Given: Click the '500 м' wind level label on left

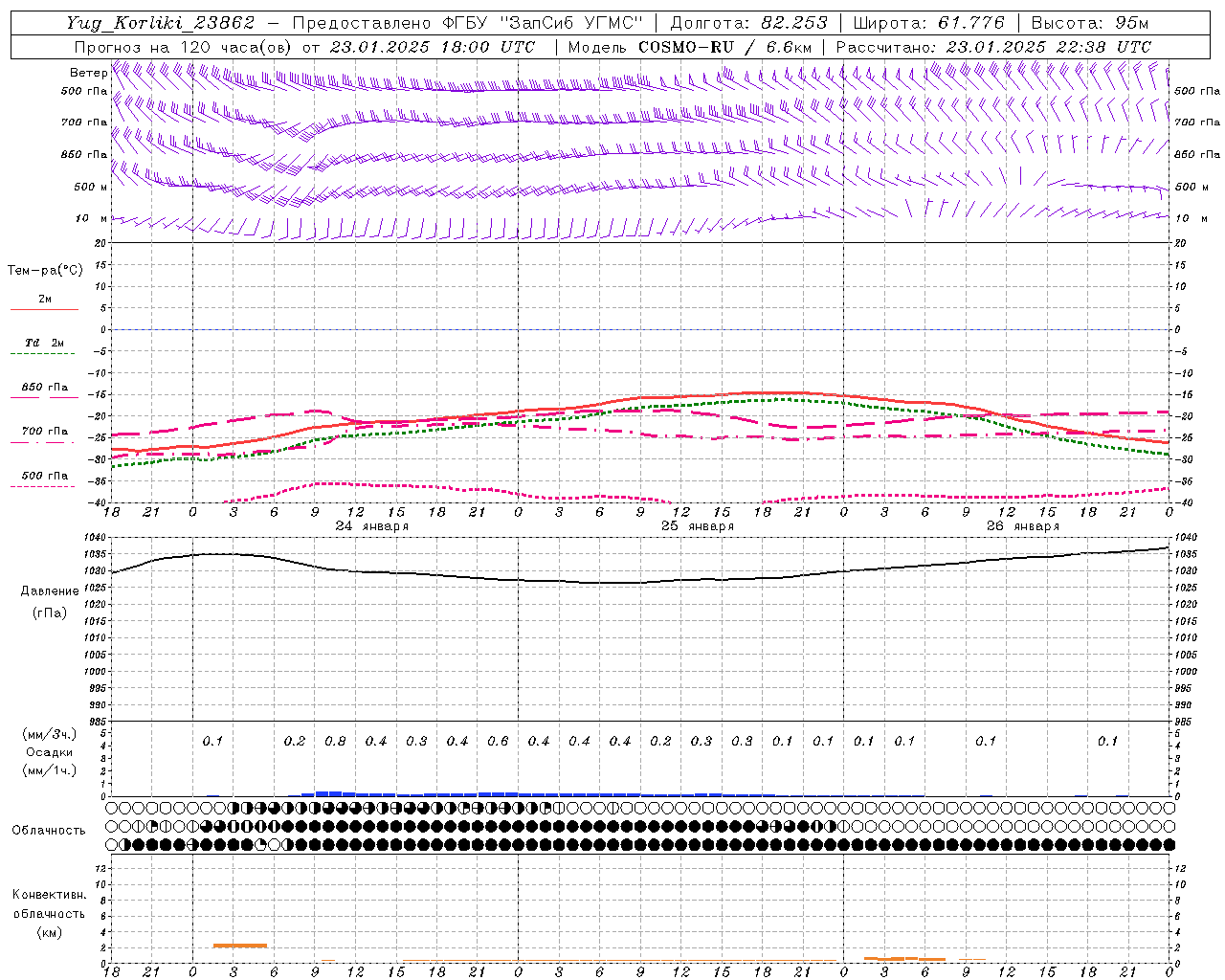Looking at the screenshot, I should pos(91,187).
